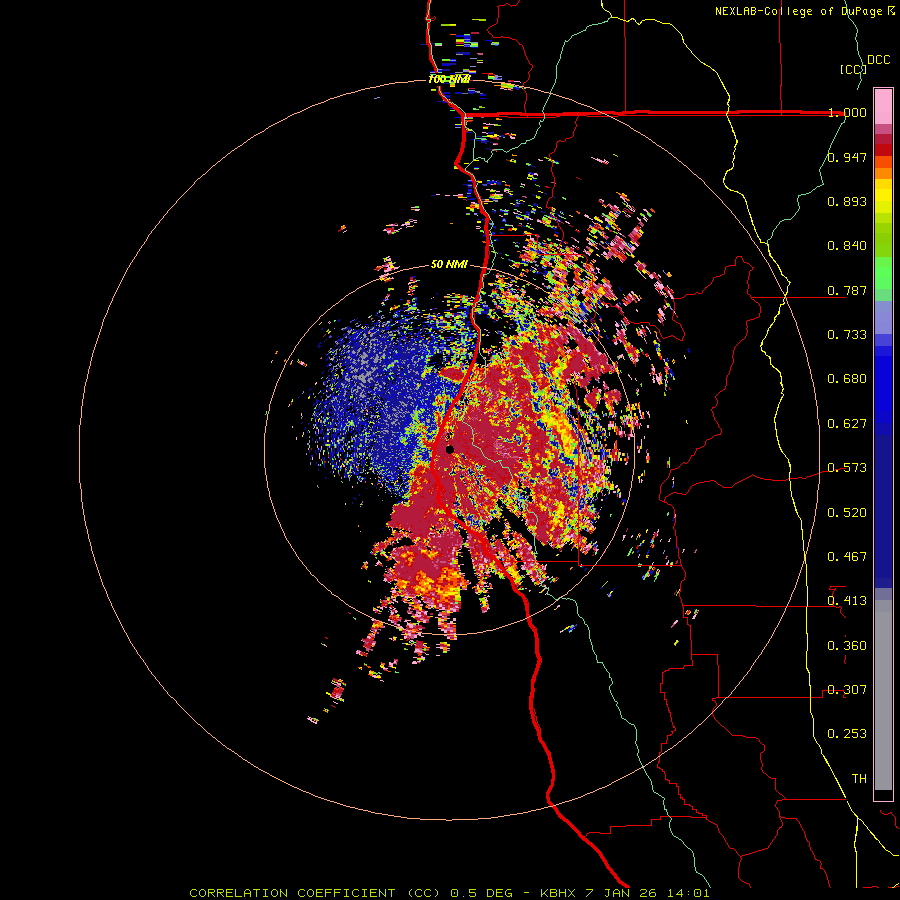Click the 1.000 value on the color scale
The height and width of the screenshot is (900, 900).
[x=847, y=112]
